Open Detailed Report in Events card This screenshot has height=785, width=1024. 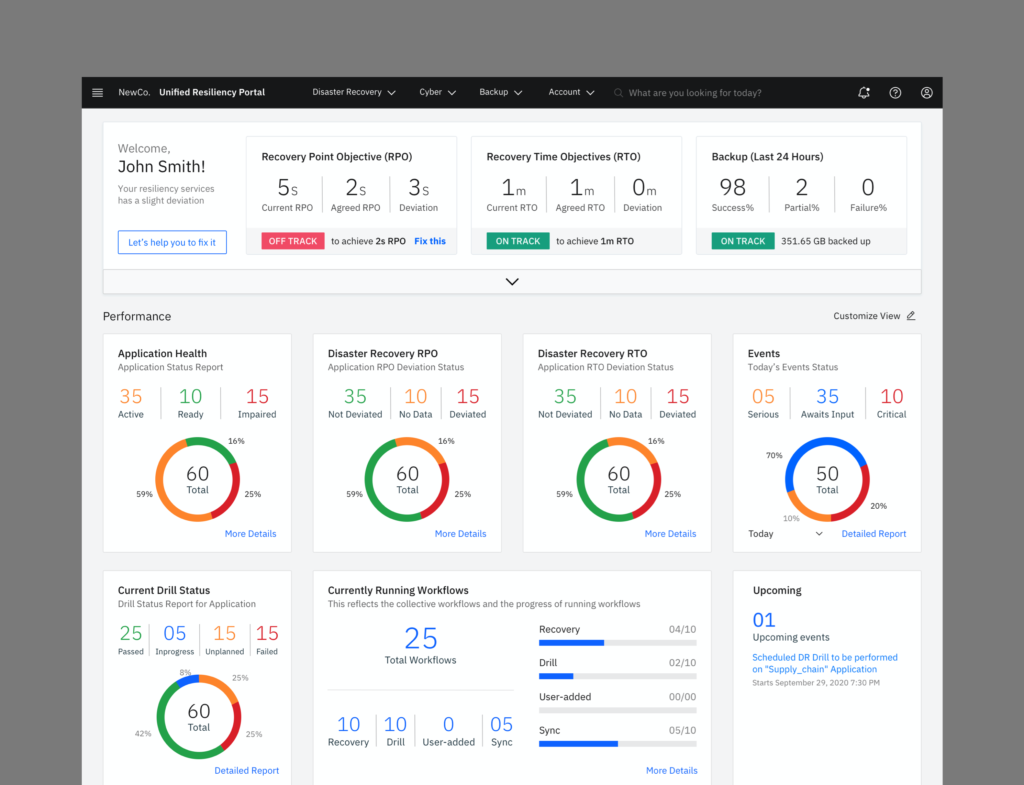(x=873, y=534)
